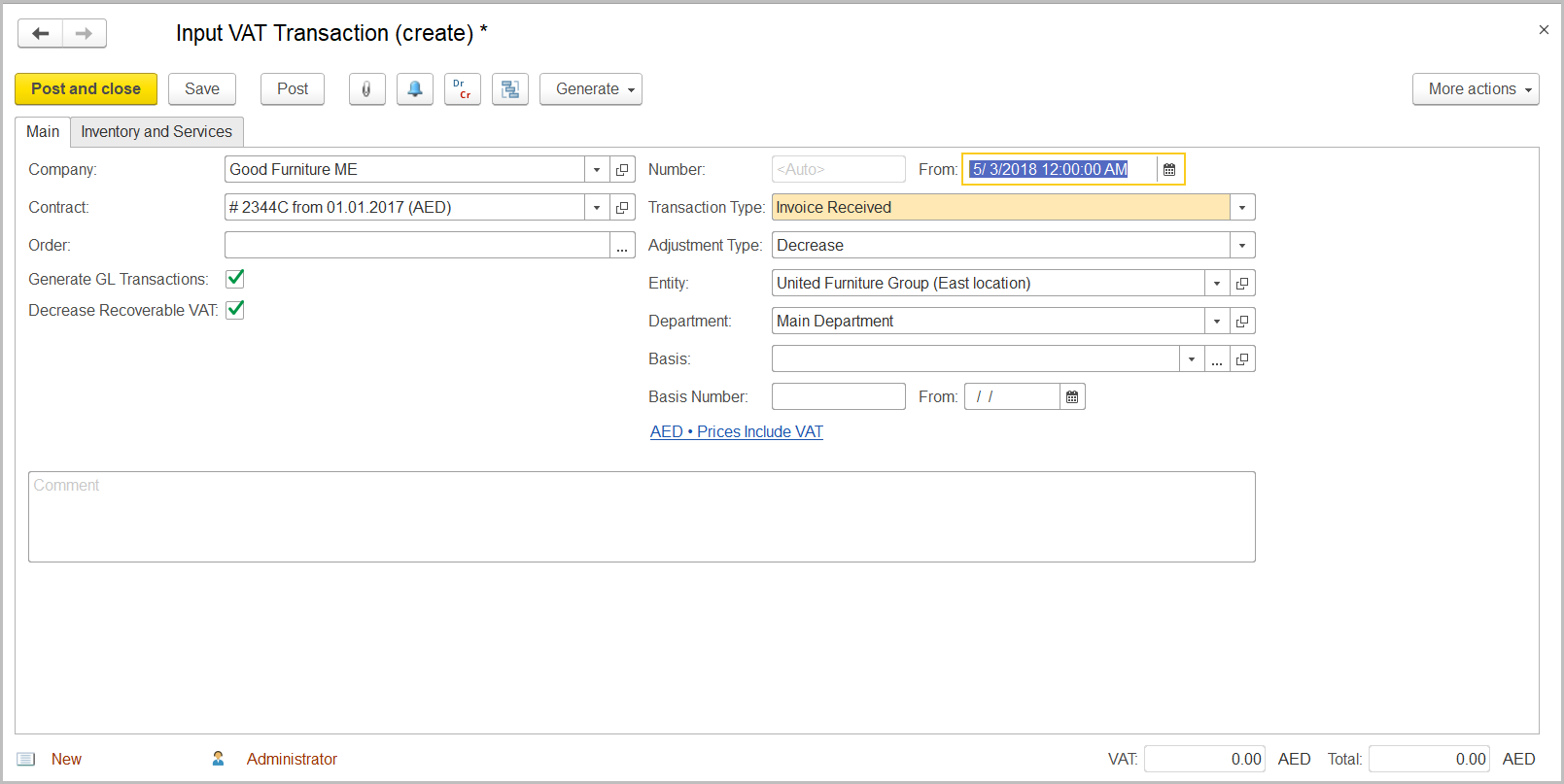1564x784 pixels.
Task: Click the Company field Good Furniture ME
Action: tap(405, 169)
